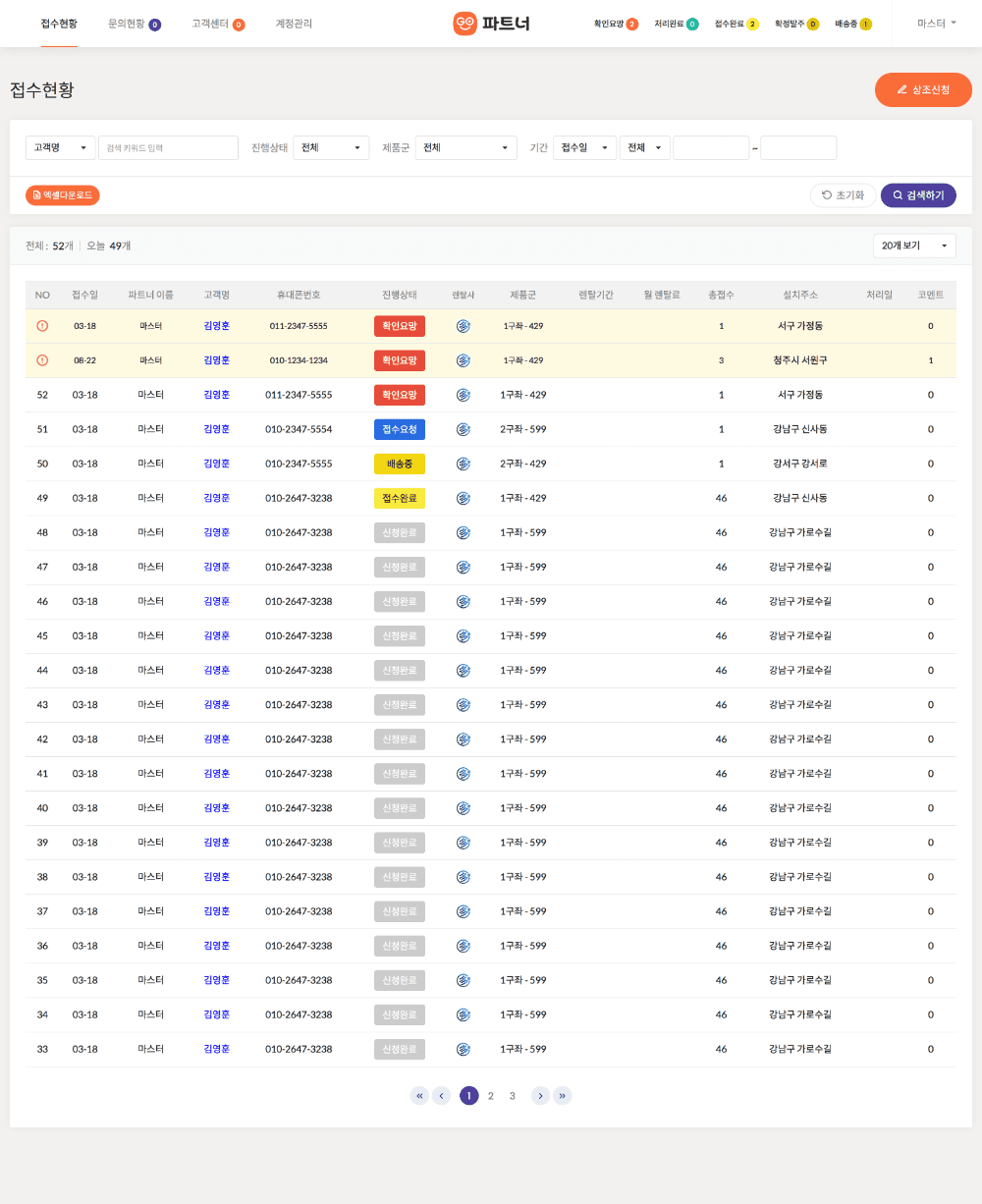This screenshot has width=982, height=1204.
Task: Jump to the first page with the double-left arrow
Action: pos(420,1096)
